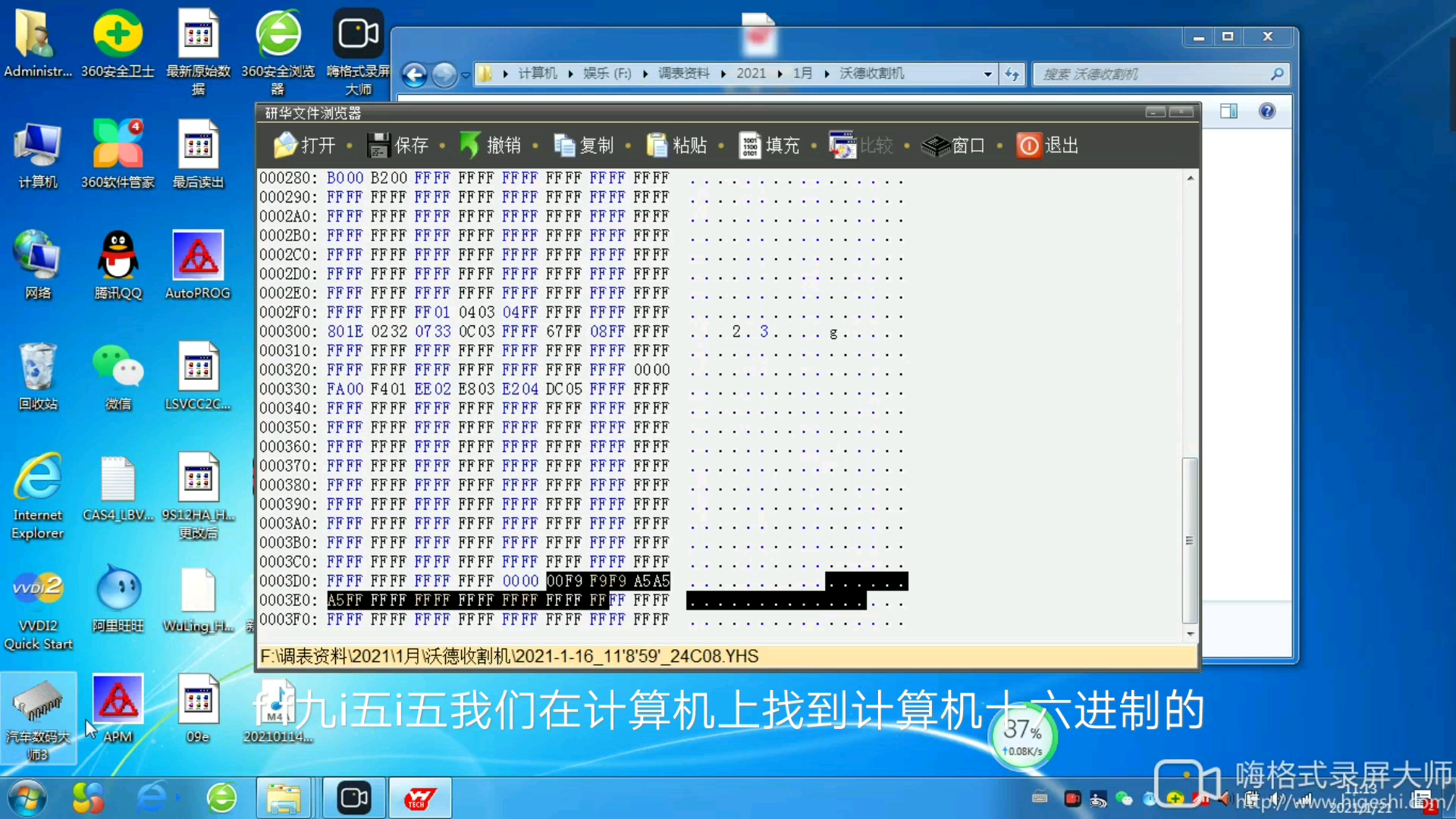Open 360安全浏览器 desktop icon
Viewport: 1456px width, 819px height.
tap(278, 52)
